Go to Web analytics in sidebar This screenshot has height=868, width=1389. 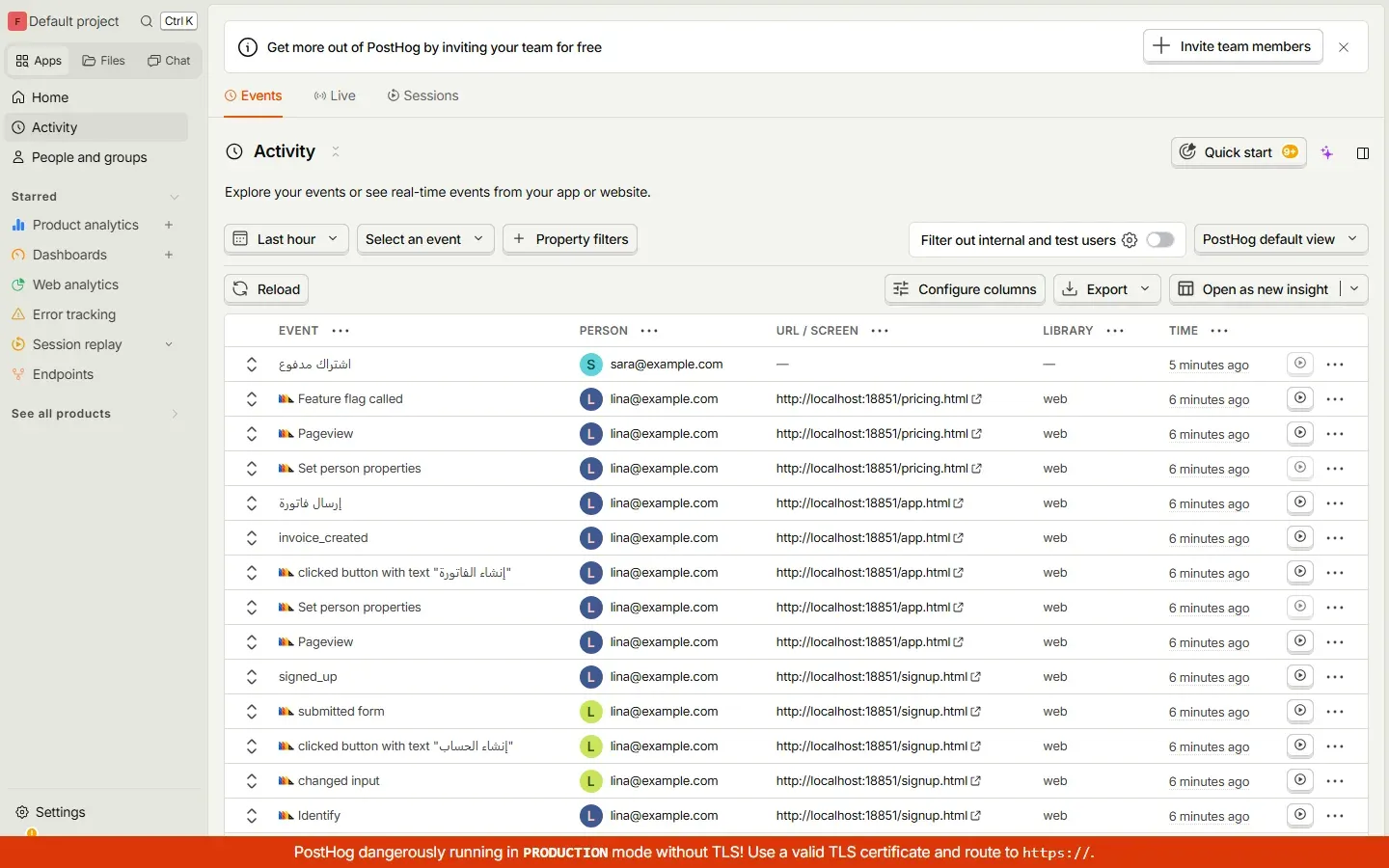[x=75, y=285]
